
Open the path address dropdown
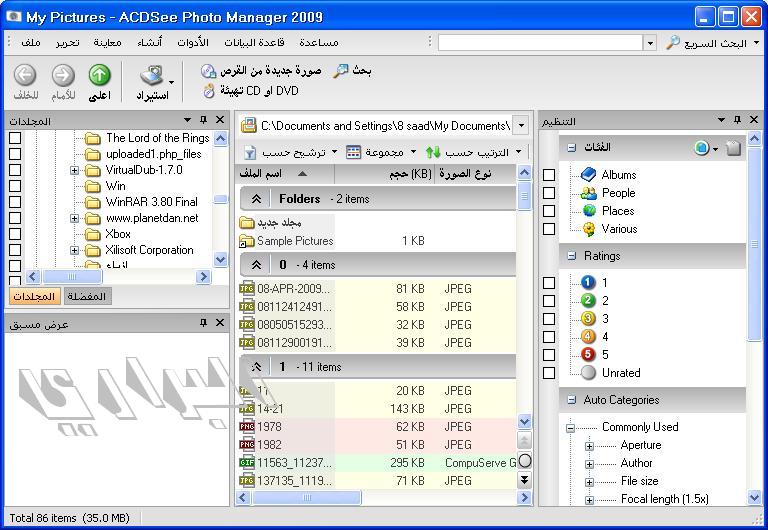[521, 125]
